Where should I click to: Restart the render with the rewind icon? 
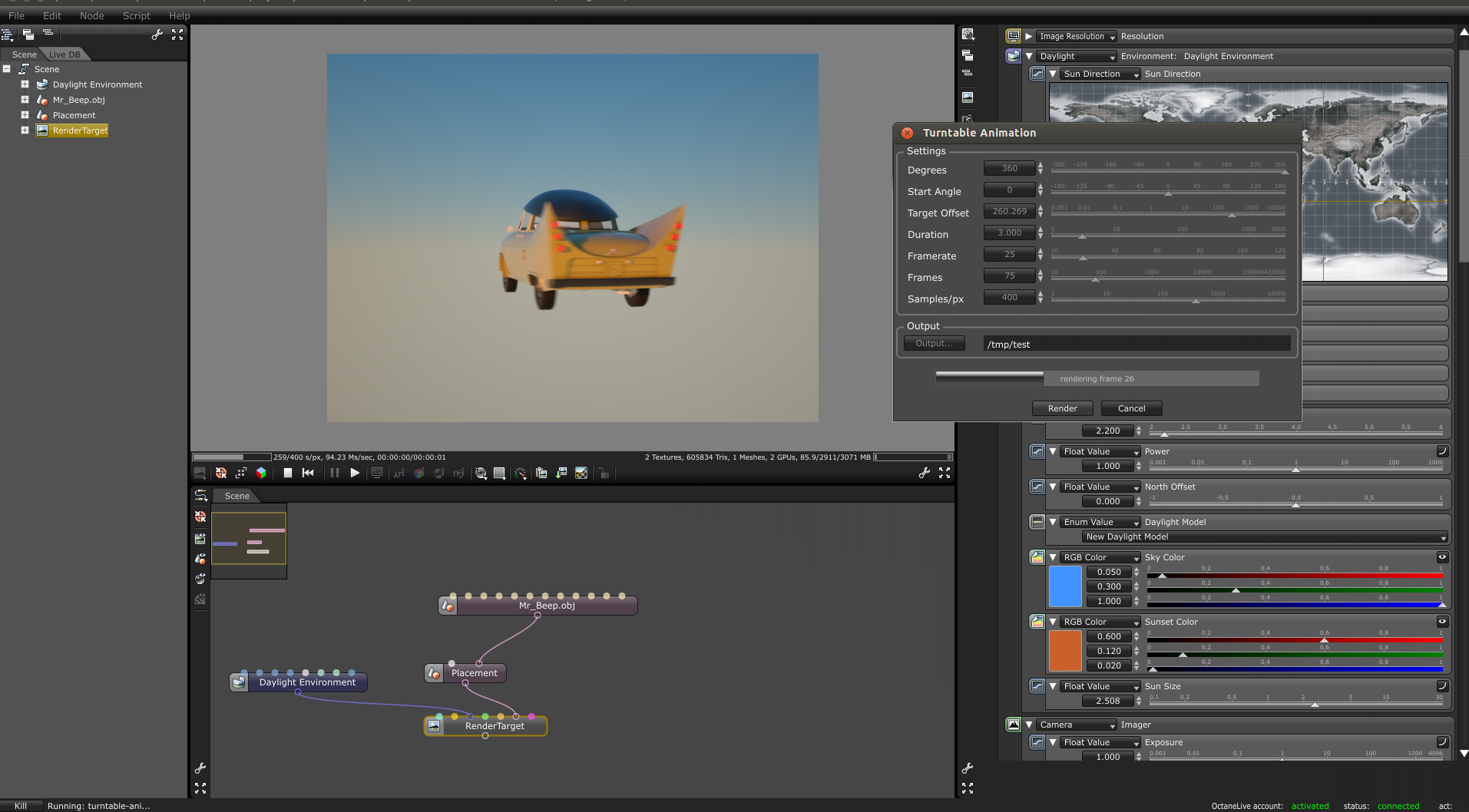[x=308, y=473]
